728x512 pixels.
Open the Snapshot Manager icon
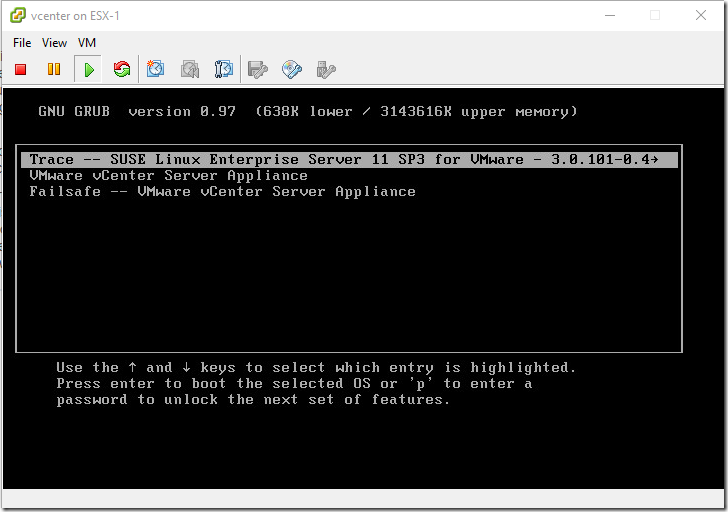pyautogui.click(x=224, y=70)
